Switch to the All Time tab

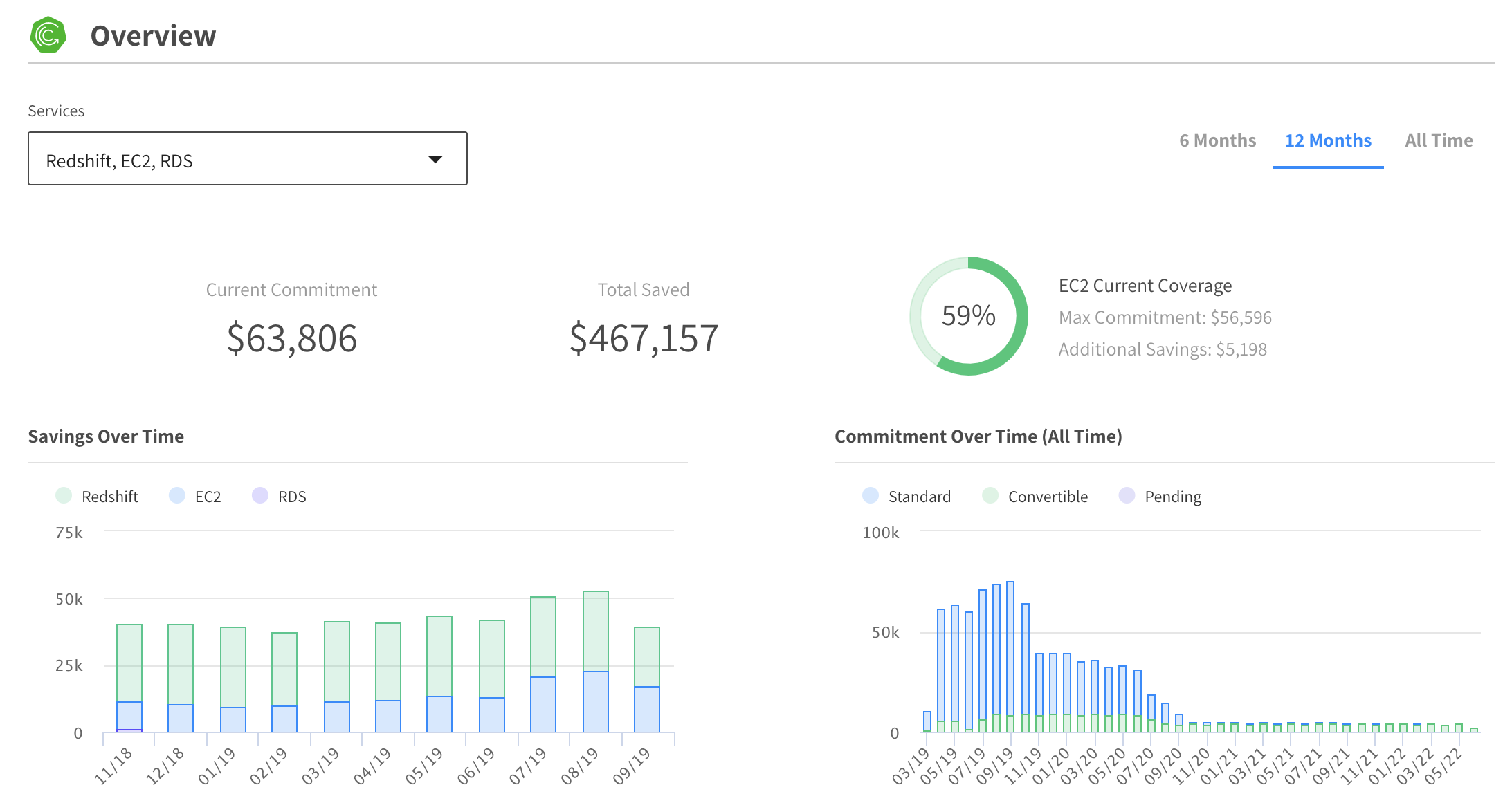point(1438,140)
